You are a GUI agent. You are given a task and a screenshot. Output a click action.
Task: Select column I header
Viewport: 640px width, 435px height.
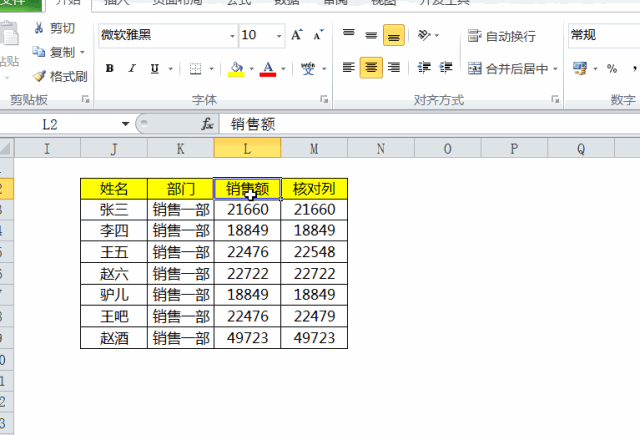tap(47, 148)
